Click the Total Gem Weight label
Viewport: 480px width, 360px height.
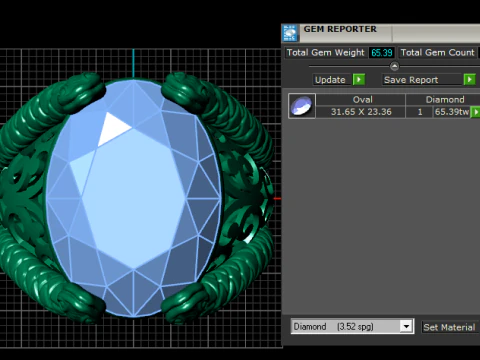326,53
